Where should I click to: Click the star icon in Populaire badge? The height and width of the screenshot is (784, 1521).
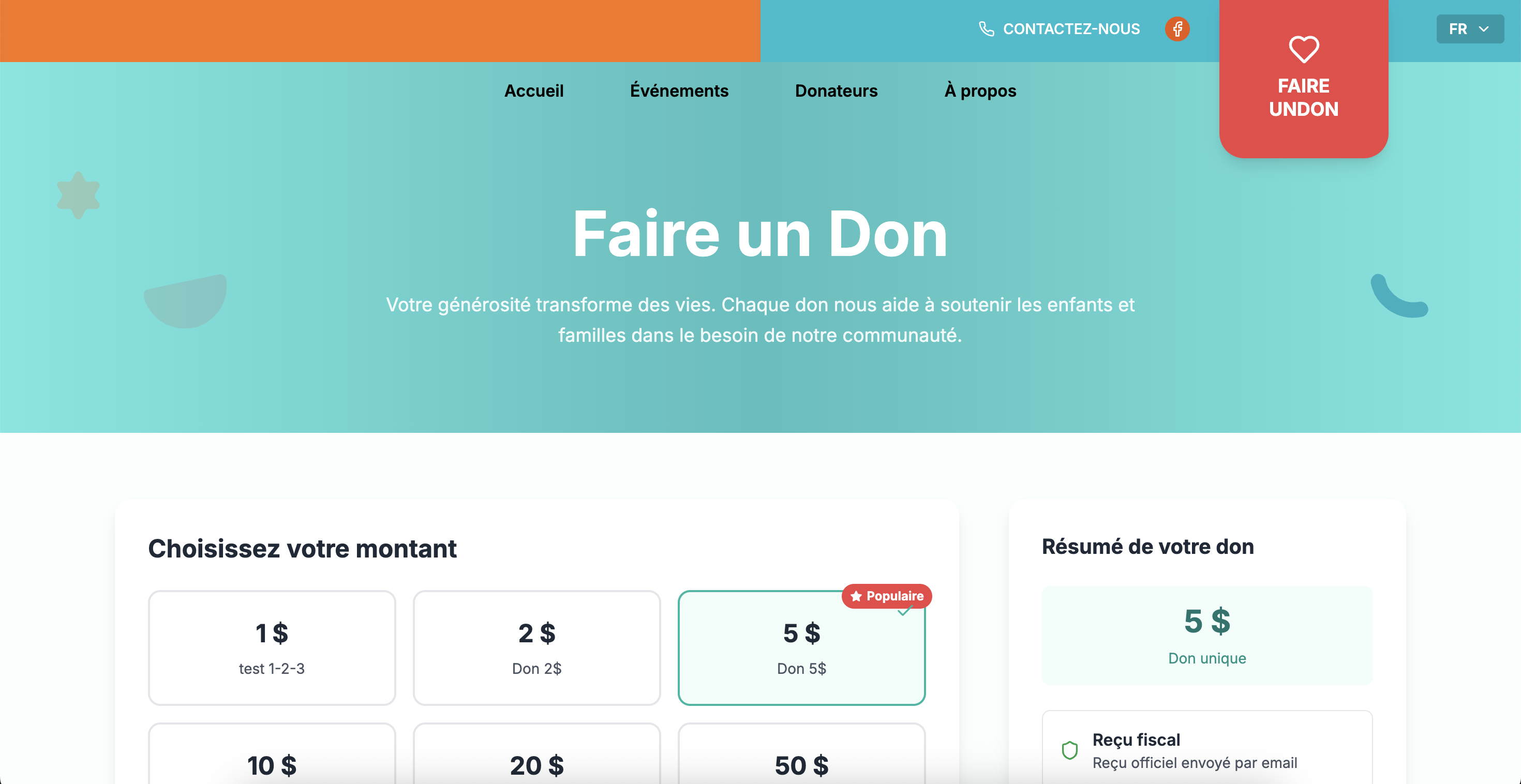coord(856,596)
